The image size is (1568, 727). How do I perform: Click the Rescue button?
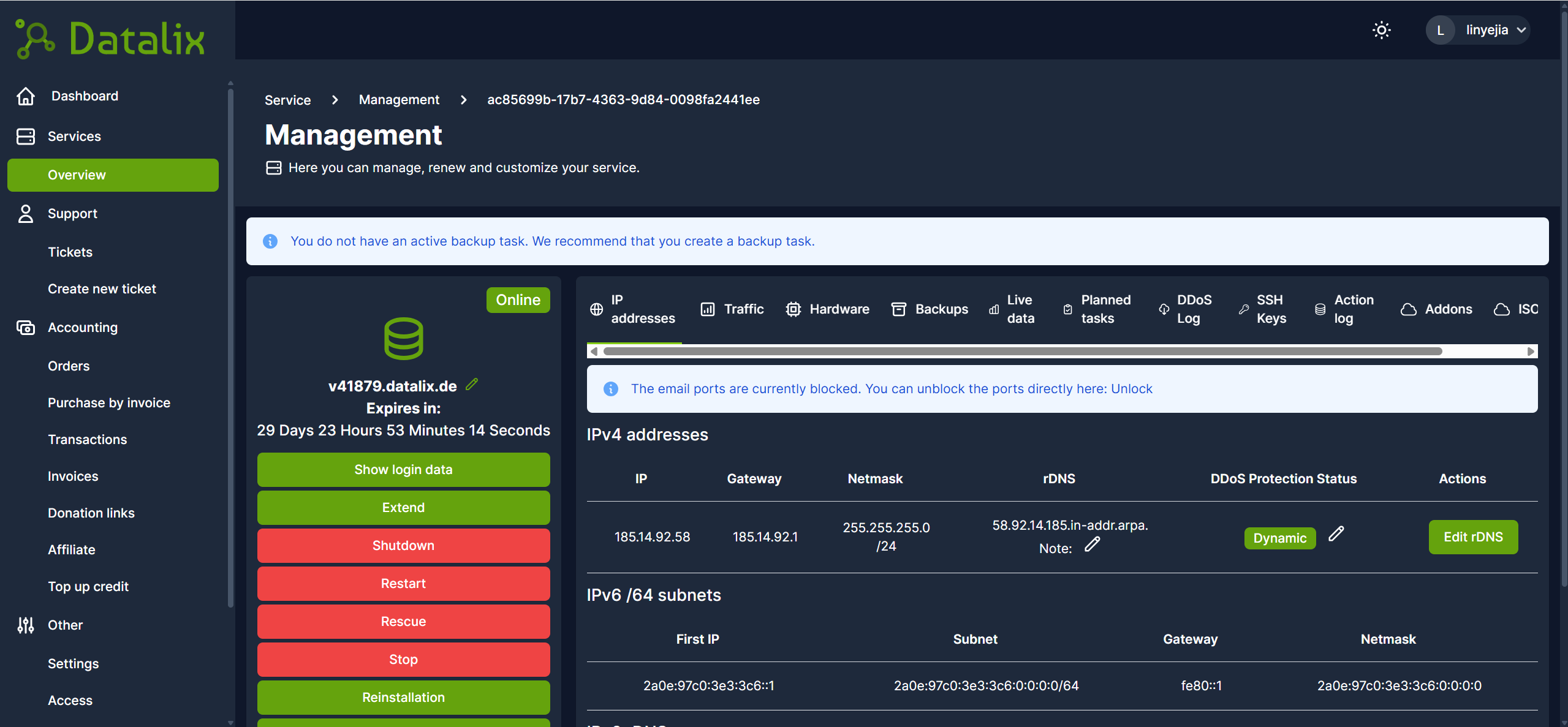point(403,622)
